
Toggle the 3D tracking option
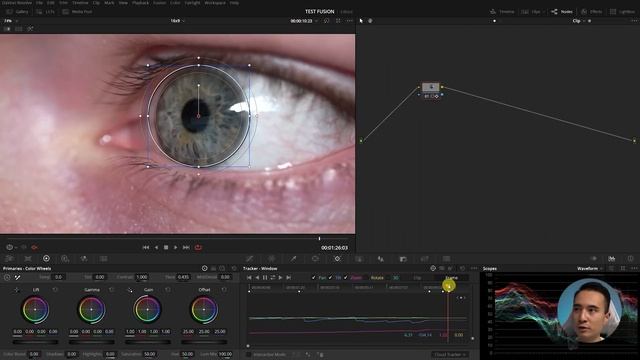pyautogui.click(x=396, y=278)
